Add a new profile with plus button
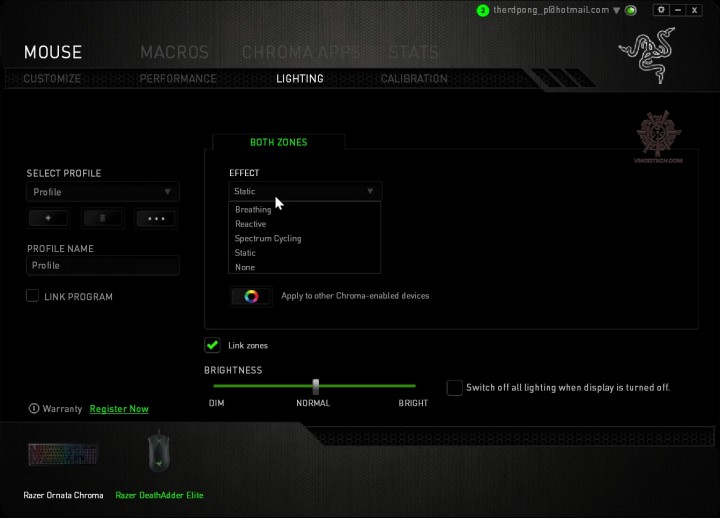This screenshot has height=518, width=720. point(48,218)
